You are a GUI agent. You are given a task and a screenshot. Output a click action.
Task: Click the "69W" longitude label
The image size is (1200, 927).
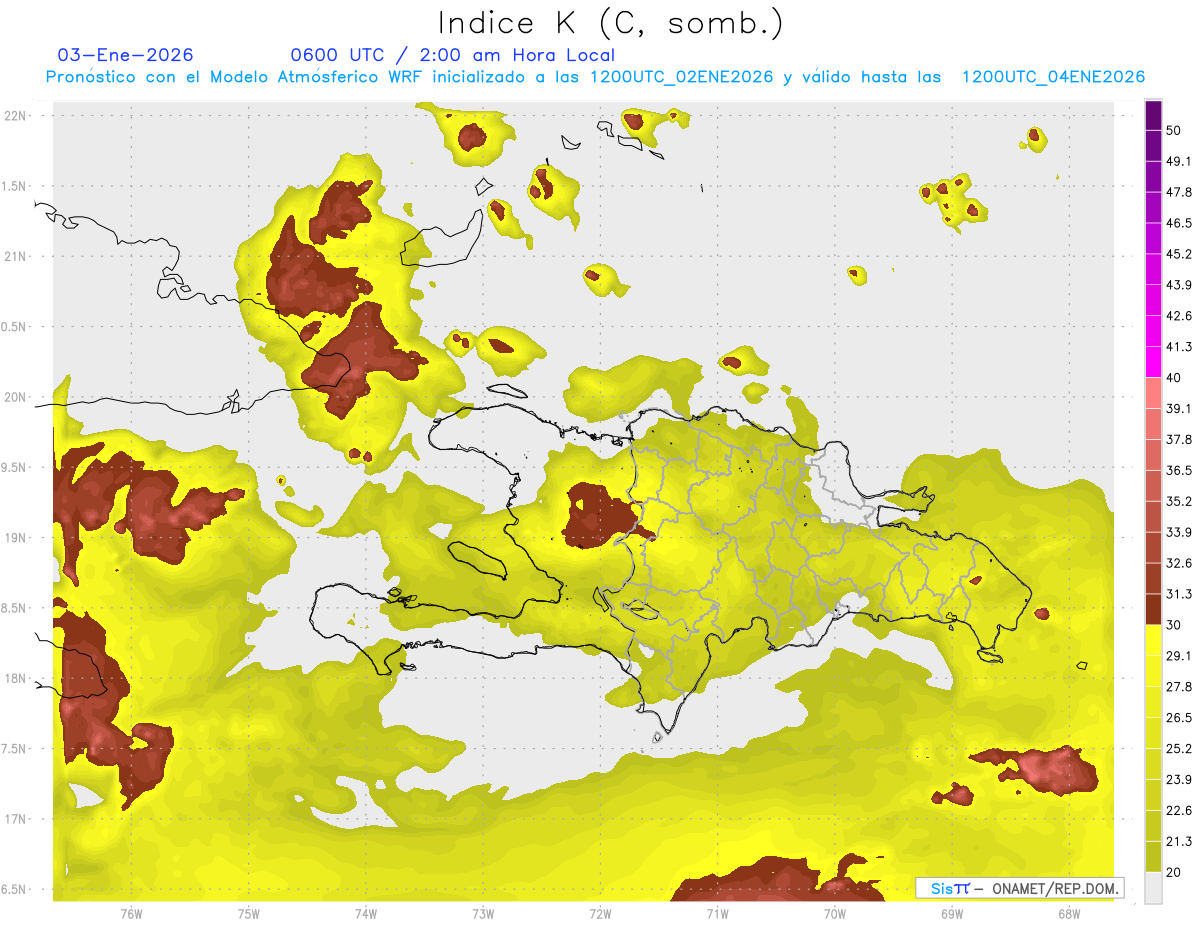(952, 914)
